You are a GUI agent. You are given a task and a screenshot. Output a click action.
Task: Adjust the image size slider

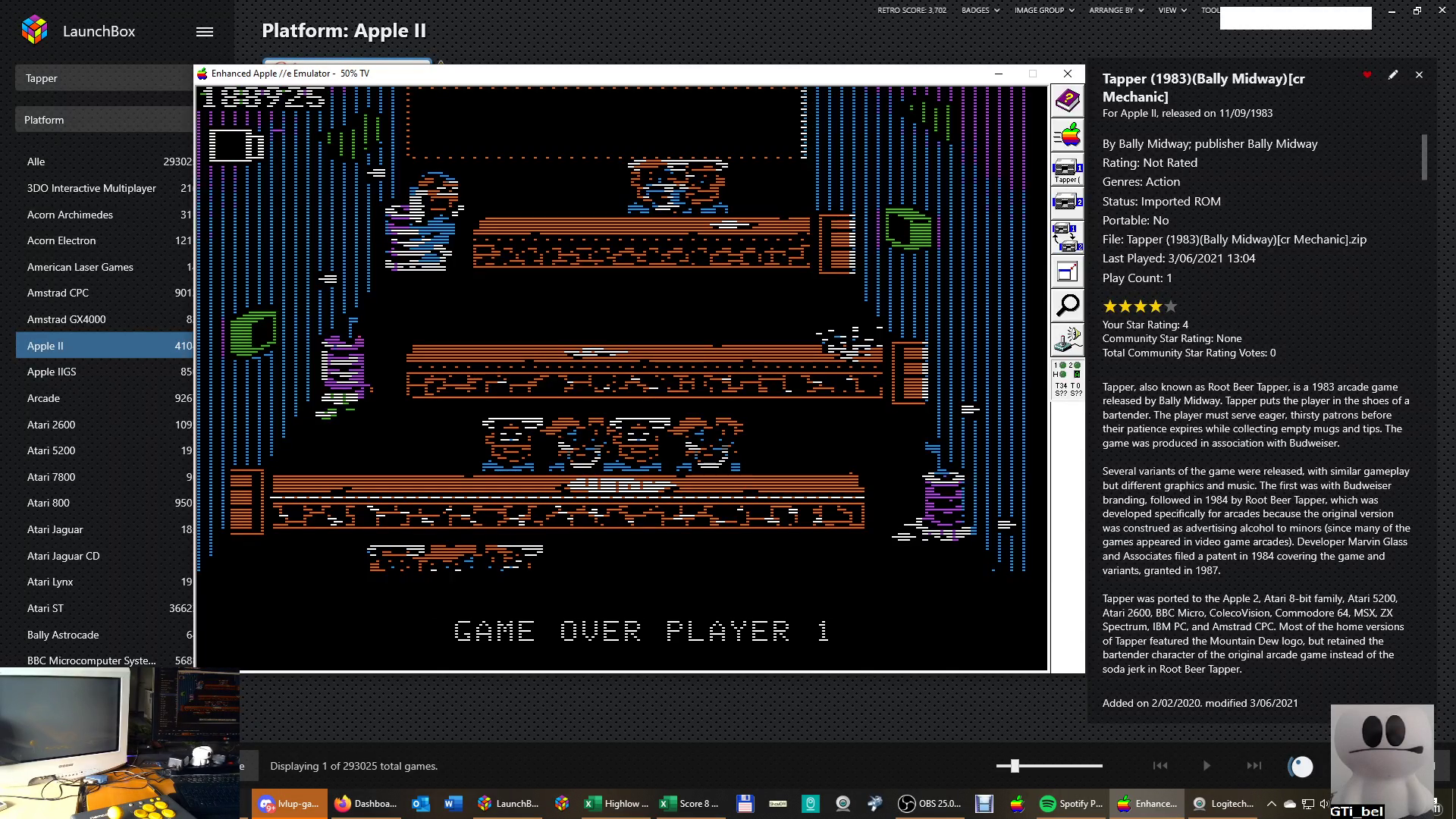click(x=1015, y=766)
